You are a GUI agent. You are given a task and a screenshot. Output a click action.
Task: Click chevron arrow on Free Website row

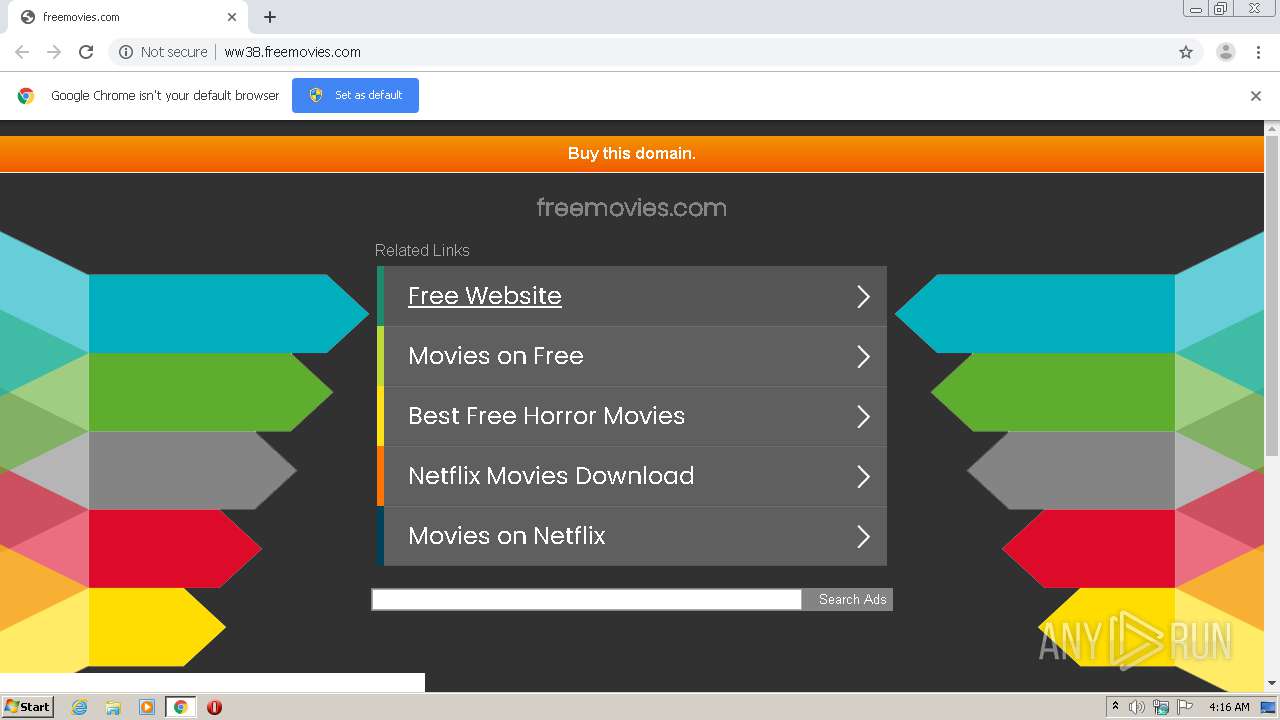tap(863, 296)
